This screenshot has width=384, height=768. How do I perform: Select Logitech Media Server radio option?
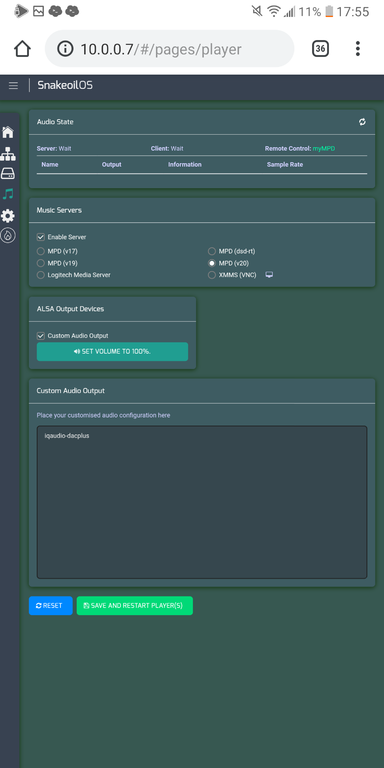point(41,275)
